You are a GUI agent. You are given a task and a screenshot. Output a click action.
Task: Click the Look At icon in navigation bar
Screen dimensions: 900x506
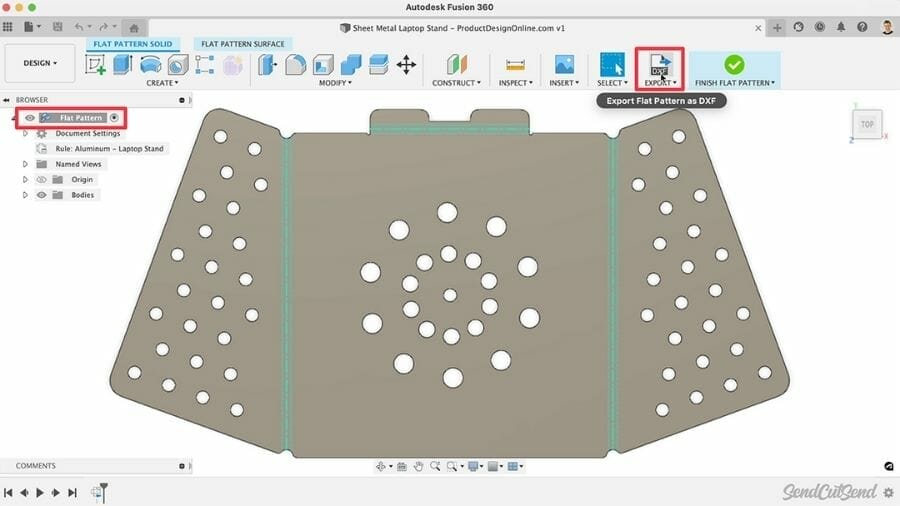[402, 466]
